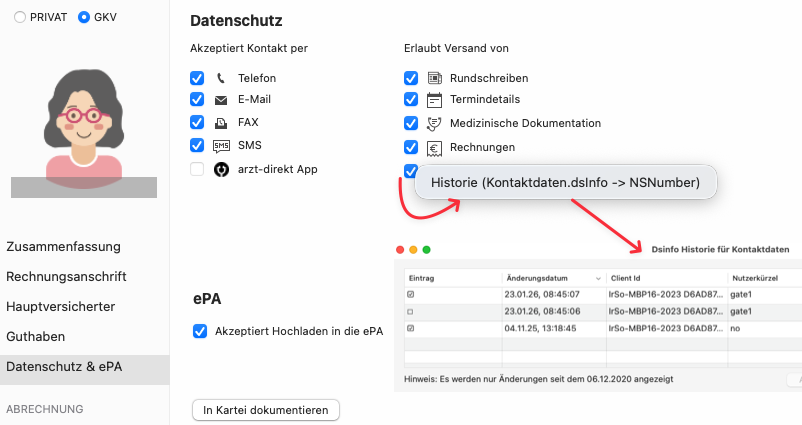This screenshot has height=425, width=802.
Task: Uncheck the Rechnungen checkbox
Action: (411, 147)
